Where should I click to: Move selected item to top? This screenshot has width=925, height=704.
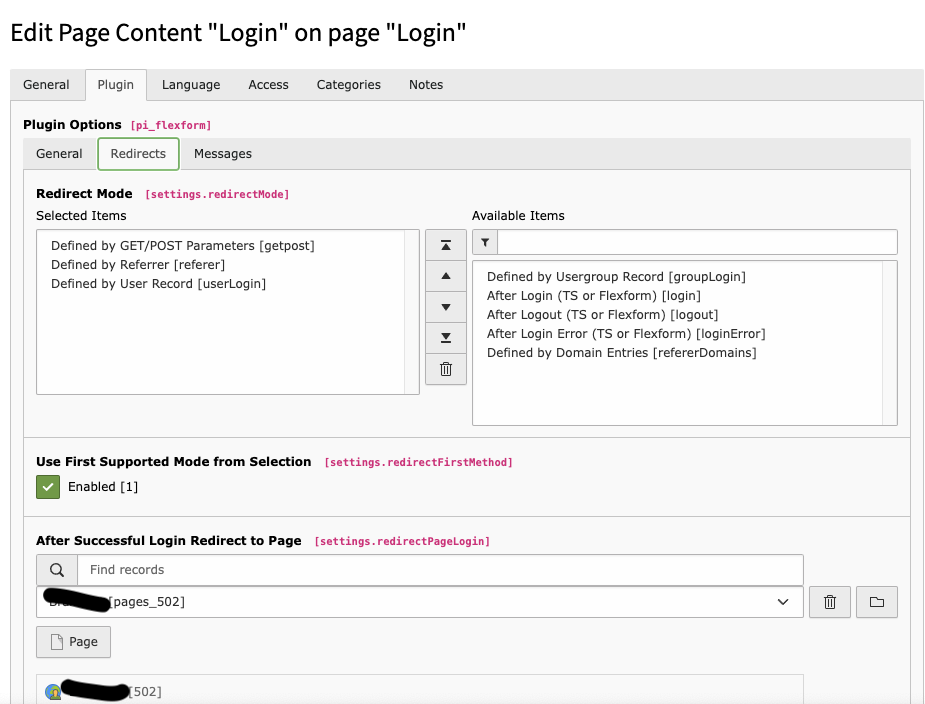pos(446,245)
